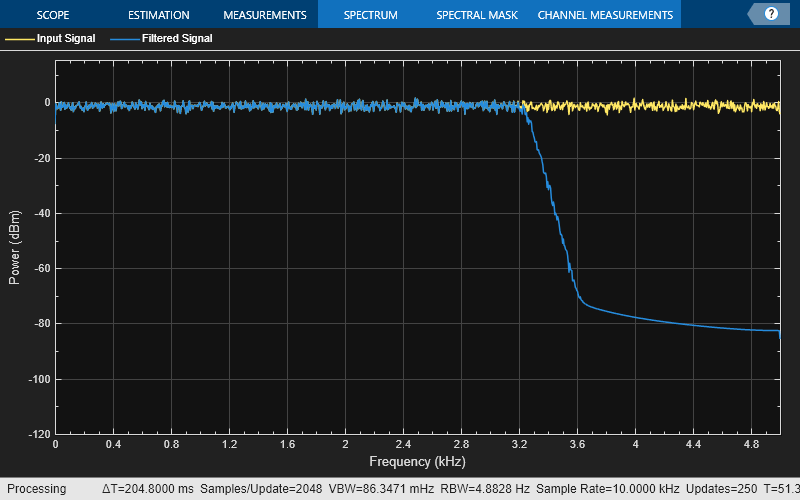Toggle Filtered Signal legend entry
This screenshot has height=500, width=800.
pos(177,39)
